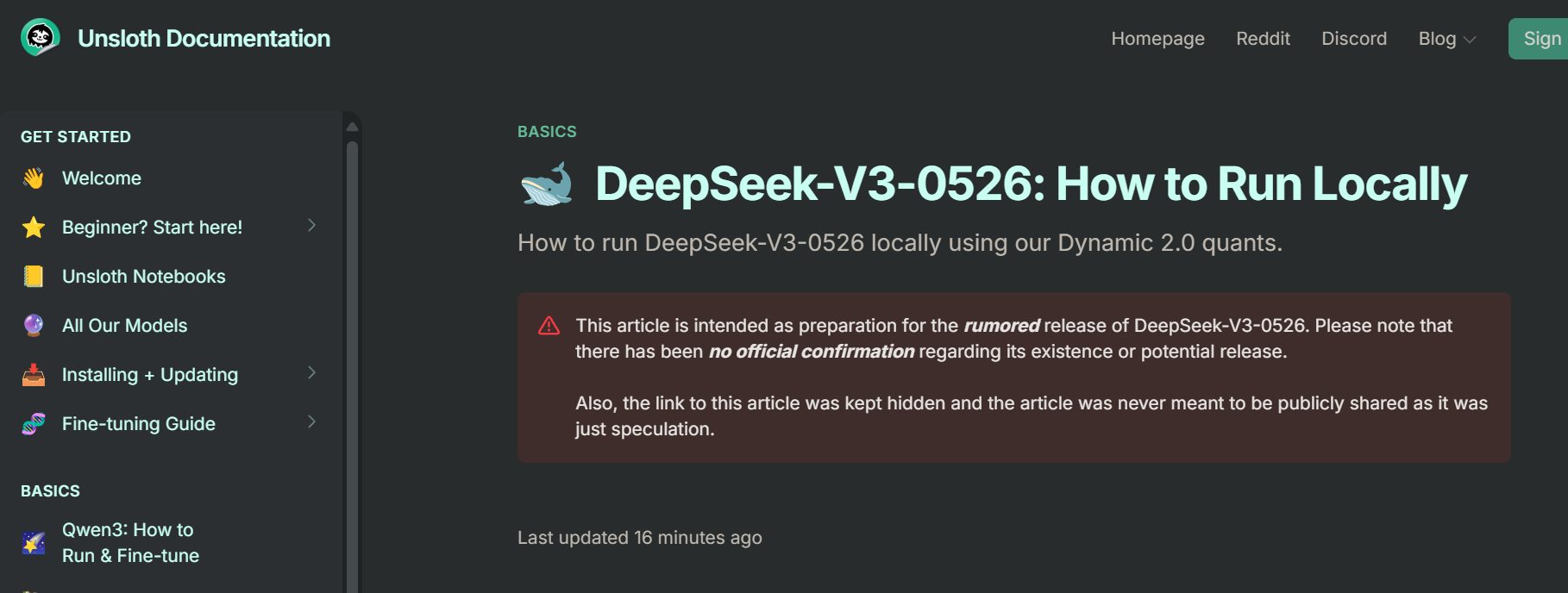The width and height of the screenshot is (1568, 593).
Task: Click the Unsloth sloth logo icon
Action: pos(40,38)
